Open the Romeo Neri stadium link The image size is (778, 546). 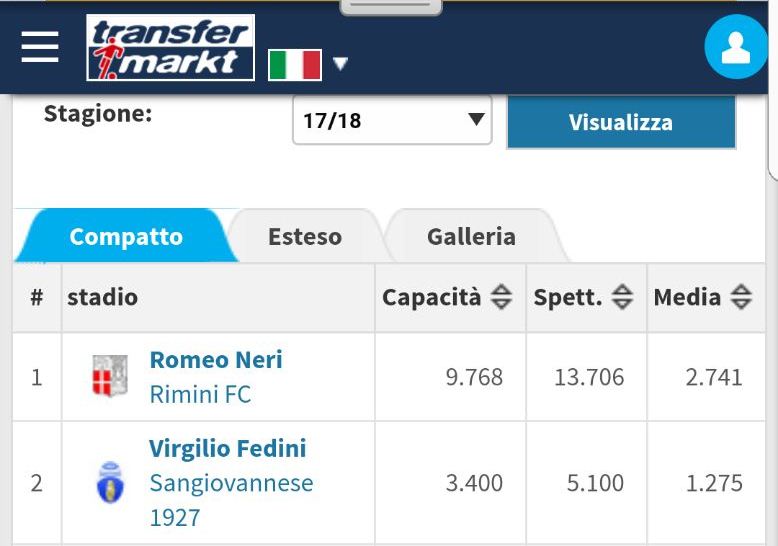tap(216, 359)
